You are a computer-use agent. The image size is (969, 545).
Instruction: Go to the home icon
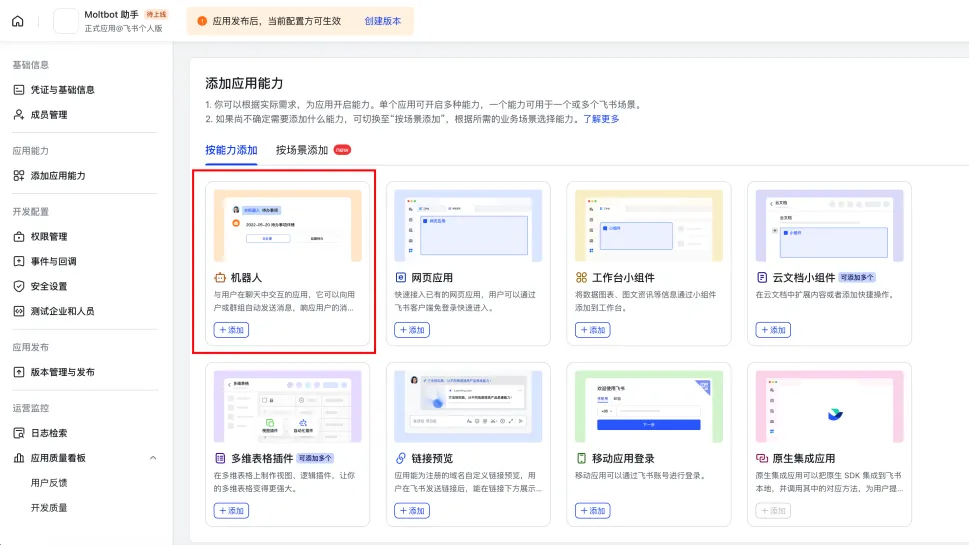point(18,21)
